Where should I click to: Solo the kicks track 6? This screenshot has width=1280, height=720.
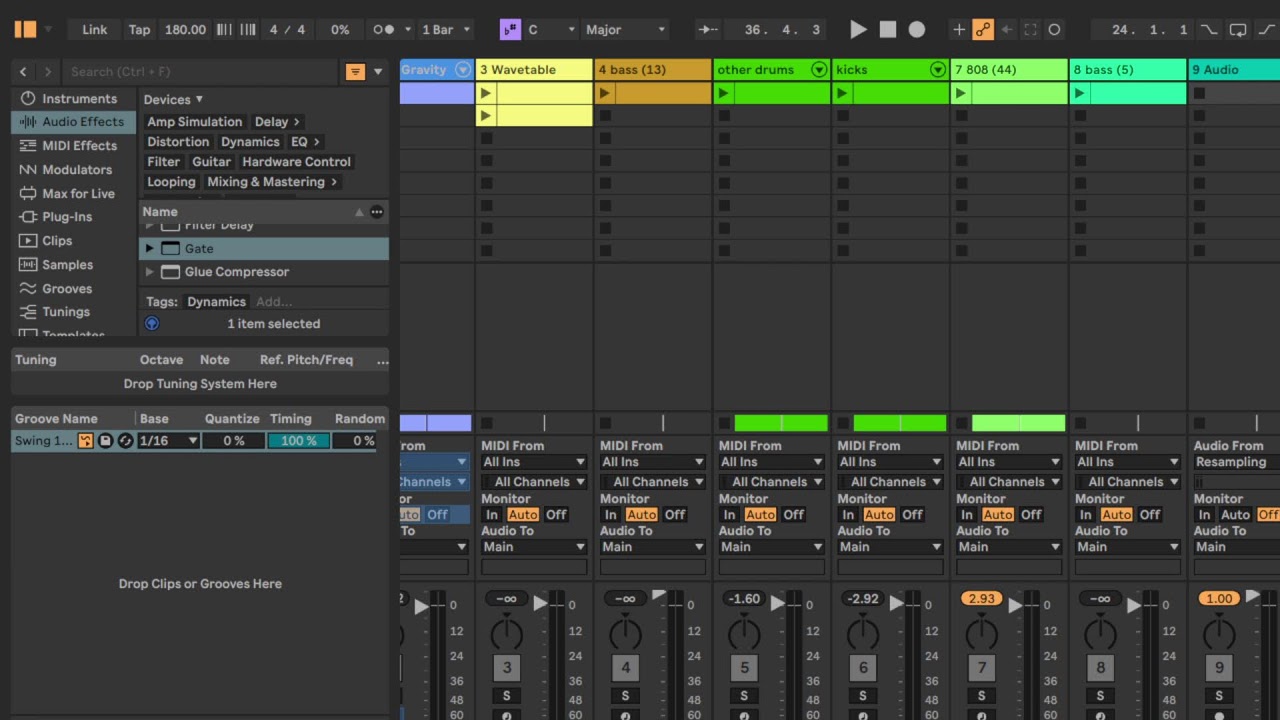[x=862, y=695]
